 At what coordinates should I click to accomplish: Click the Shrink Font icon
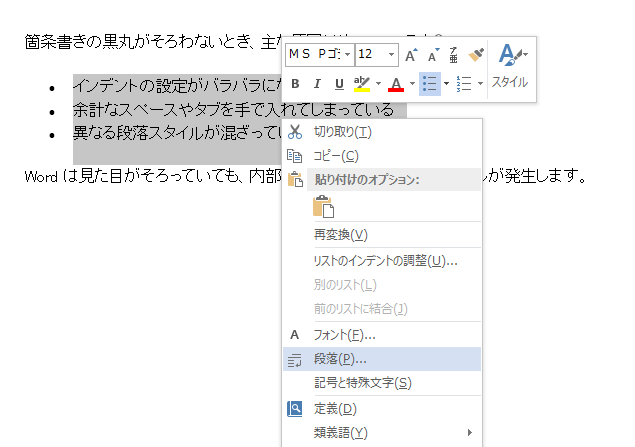pyautogui.click(x=432, y=55)
